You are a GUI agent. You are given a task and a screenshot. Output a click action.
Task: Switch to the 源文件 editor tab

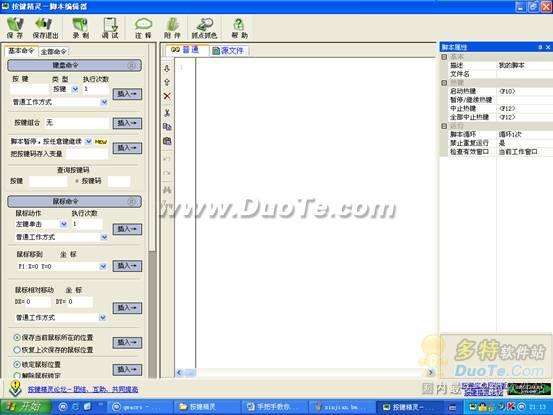(x=229, y=51)
